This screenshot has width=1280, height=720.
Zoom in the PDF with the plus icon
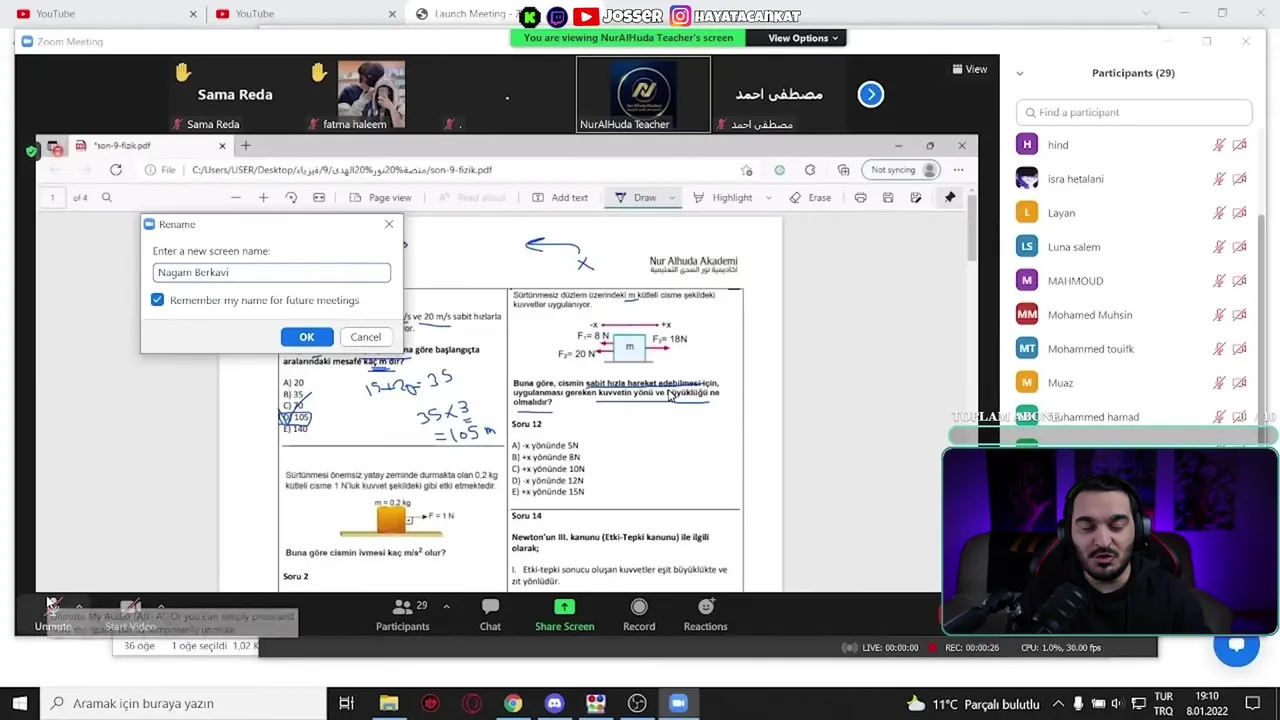tap(263, 198)
